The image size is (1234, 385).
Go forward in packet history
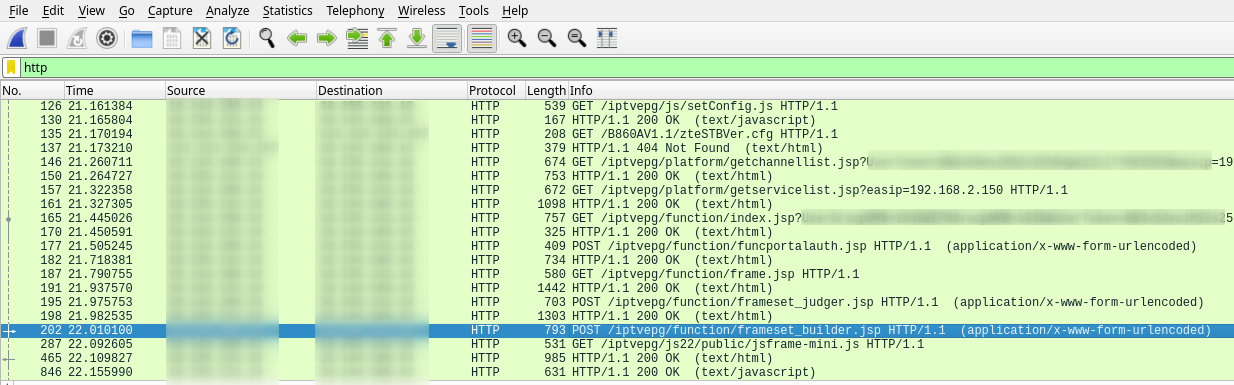pyautogui.click(x=327, y=38)
